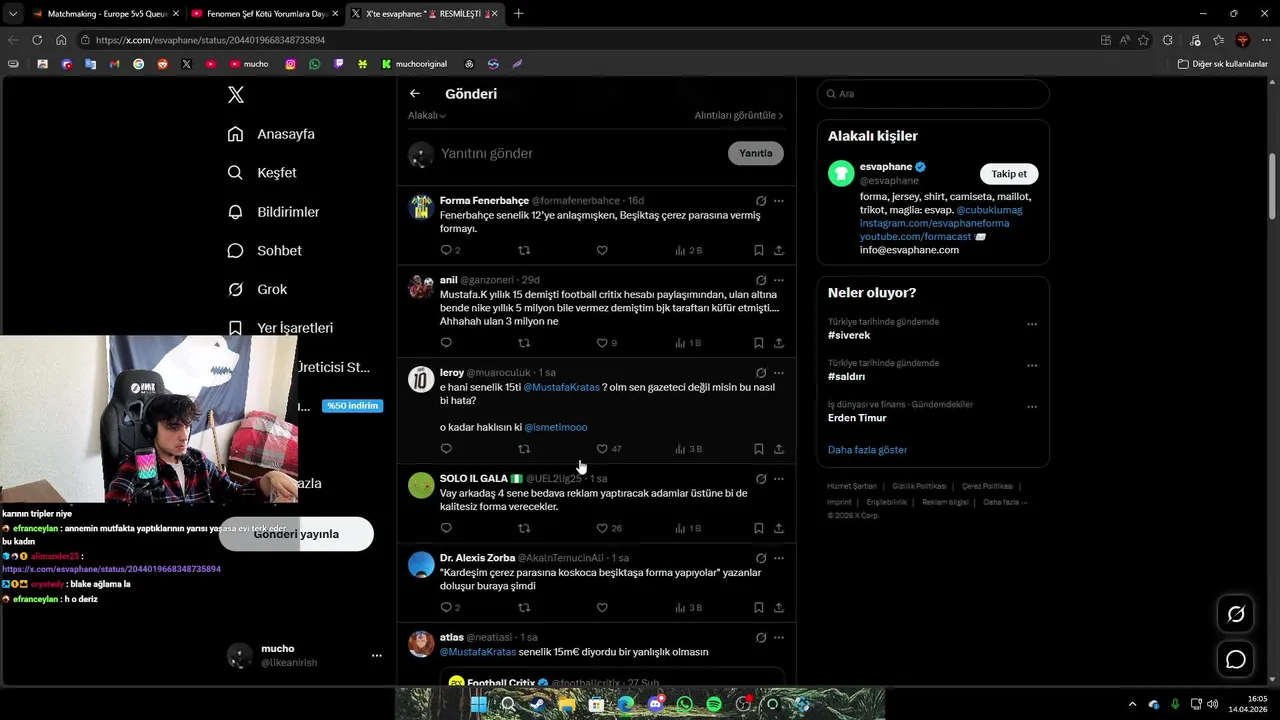Image resolution: width=1280 pixels, height=720 pixels.
Task: Open Bildirimler in the X sidebar
Action: click(273, 212)
